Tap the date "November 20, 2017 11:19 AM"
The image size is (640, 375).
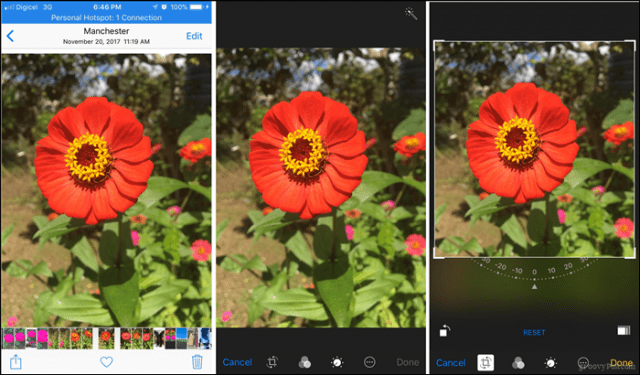point(107,42)
